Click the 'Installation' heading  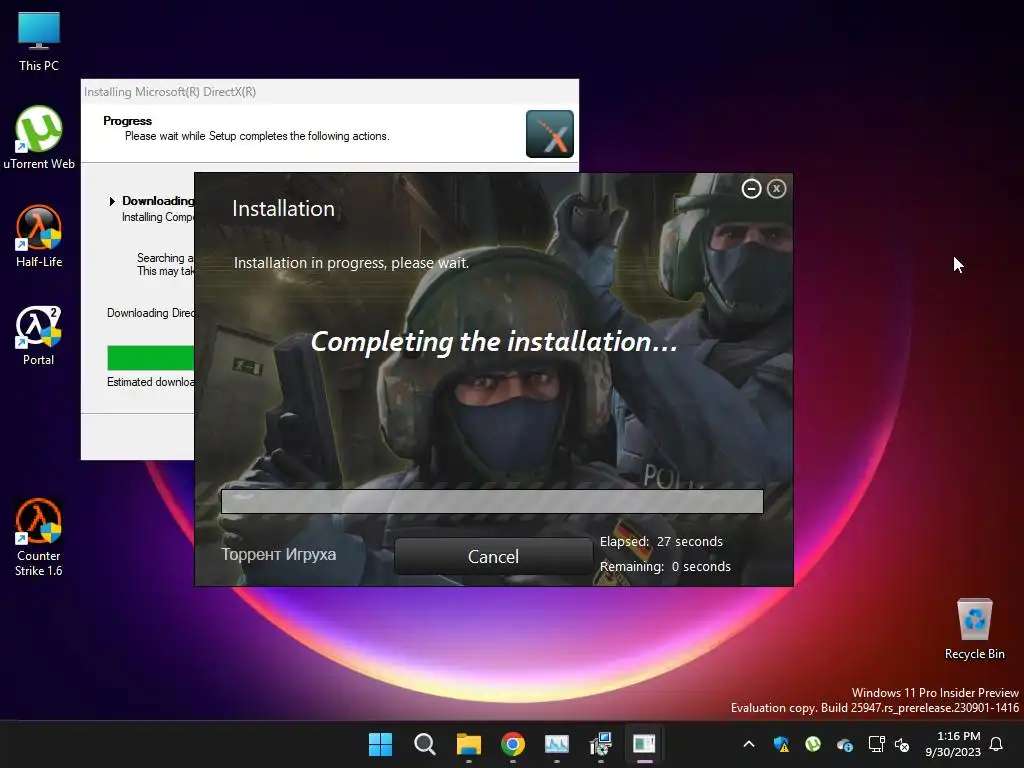283,208
